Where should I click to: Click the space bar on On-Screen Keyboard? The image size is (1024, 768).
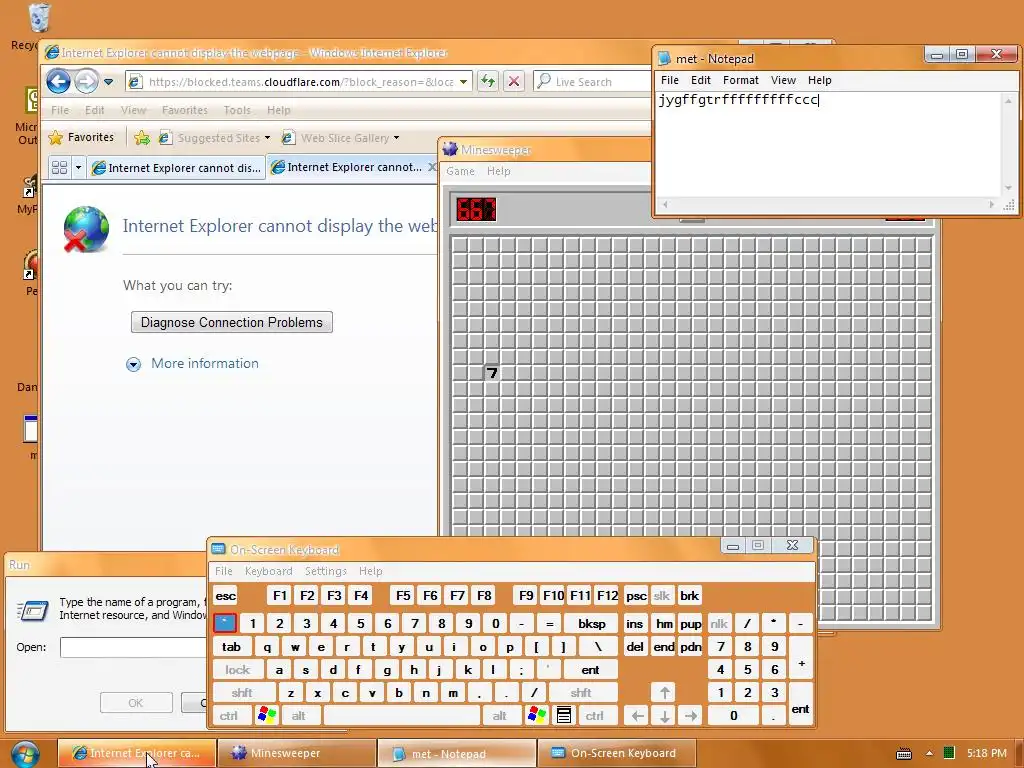coord(403,716)
